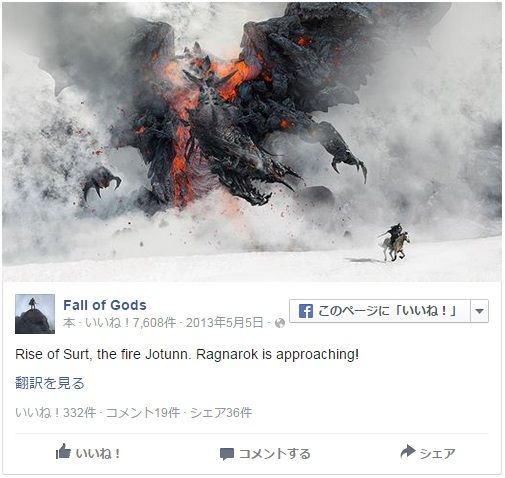The width and height of the screenshot is (505, 478).
Task: Click the いいね！ action label
Action: 98,454
